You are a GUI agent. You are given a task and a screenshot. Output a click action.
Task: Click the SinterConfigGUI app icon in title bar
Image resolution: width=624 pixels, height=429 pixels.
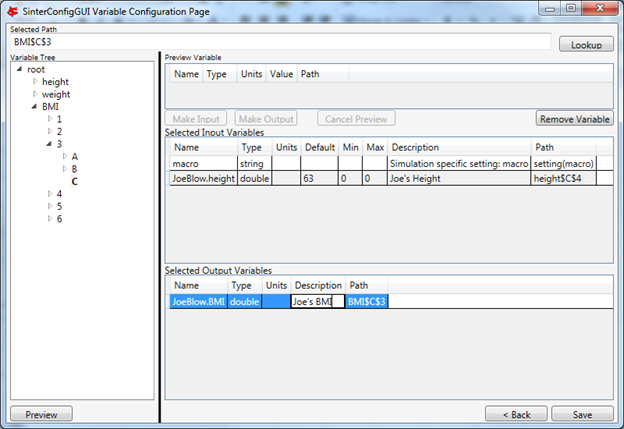click(12, 10)
